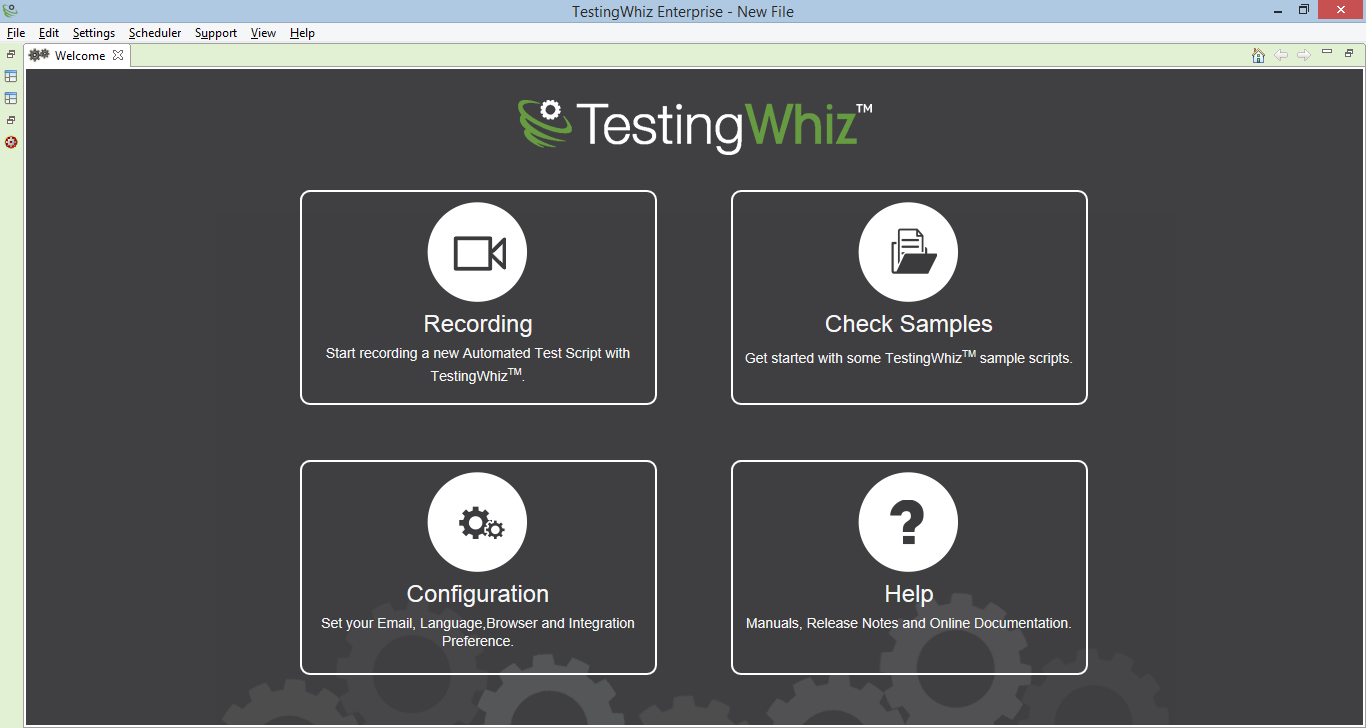Open the Scheduler menu
1366x728 pixels.
tap(155, 33)
